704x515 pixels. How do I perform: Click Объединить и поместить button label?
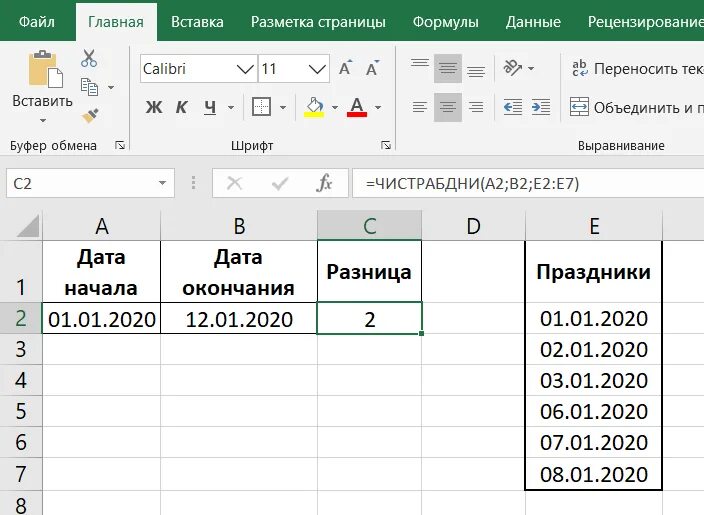pos(648,107)
